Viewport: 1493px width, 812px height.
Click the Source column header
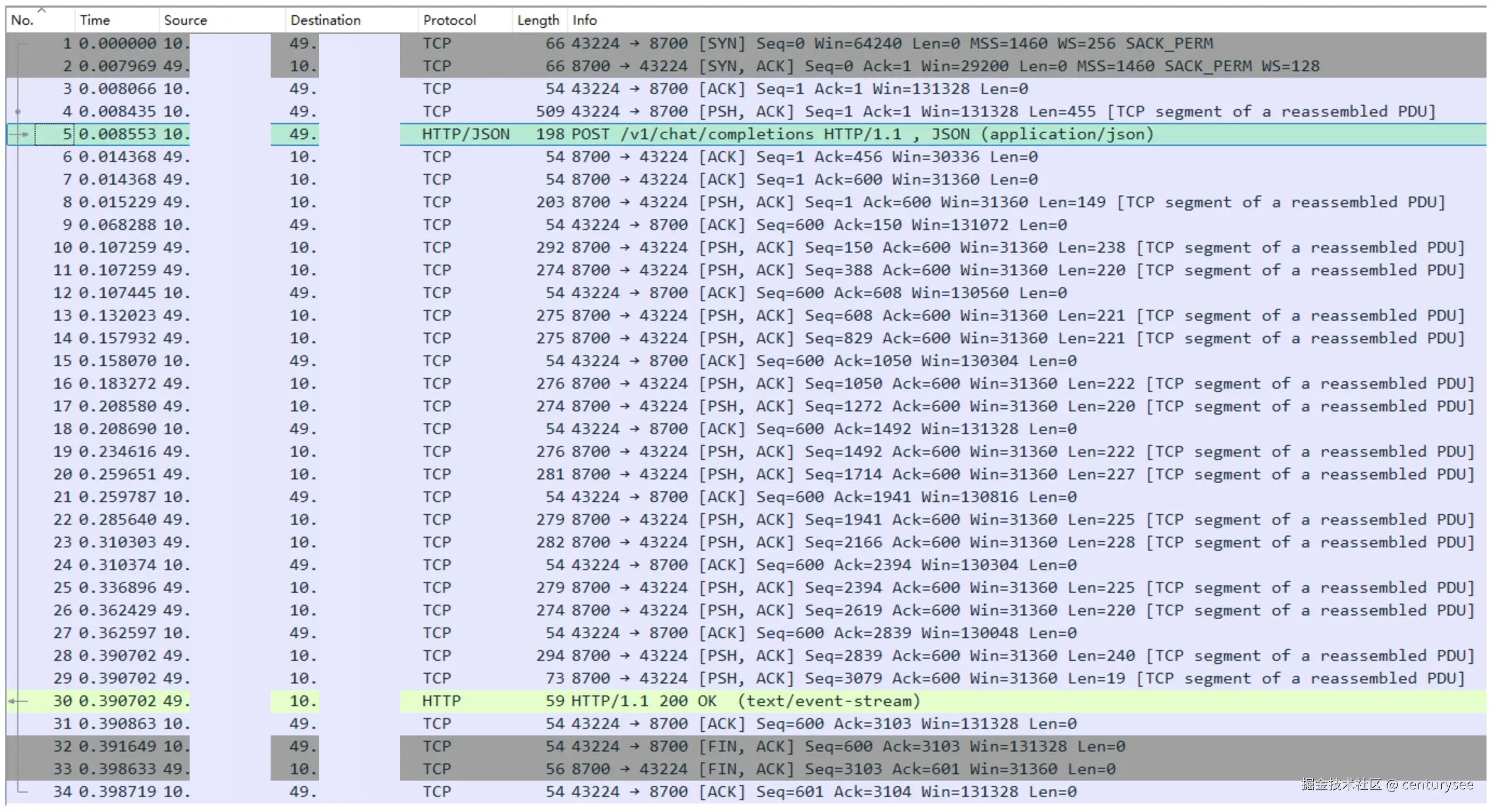click(x=185, y=21)
